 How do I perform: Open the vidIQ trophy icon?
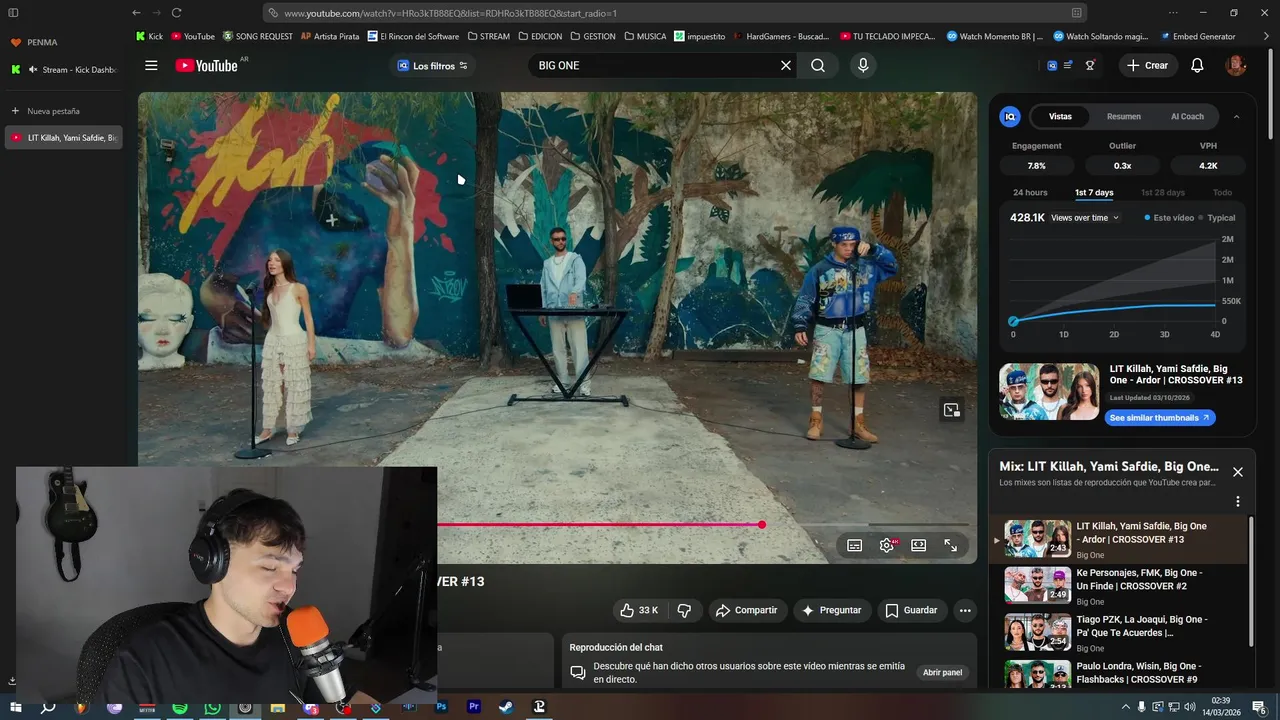click(1090, 65)
